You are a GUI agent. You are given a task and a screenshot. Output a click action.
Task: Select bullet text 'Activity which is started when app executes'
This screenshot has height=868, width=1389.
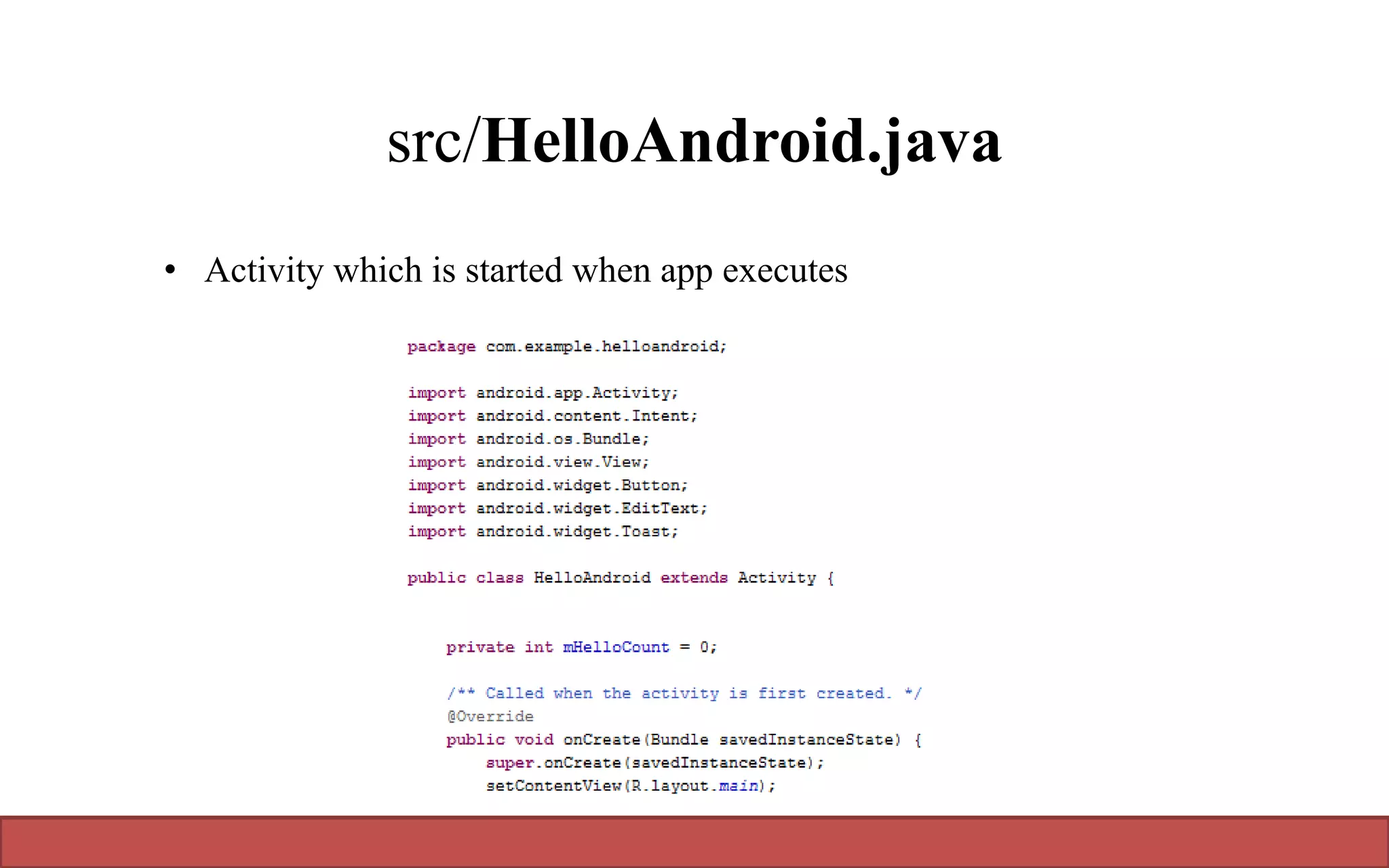pos(526,271)
